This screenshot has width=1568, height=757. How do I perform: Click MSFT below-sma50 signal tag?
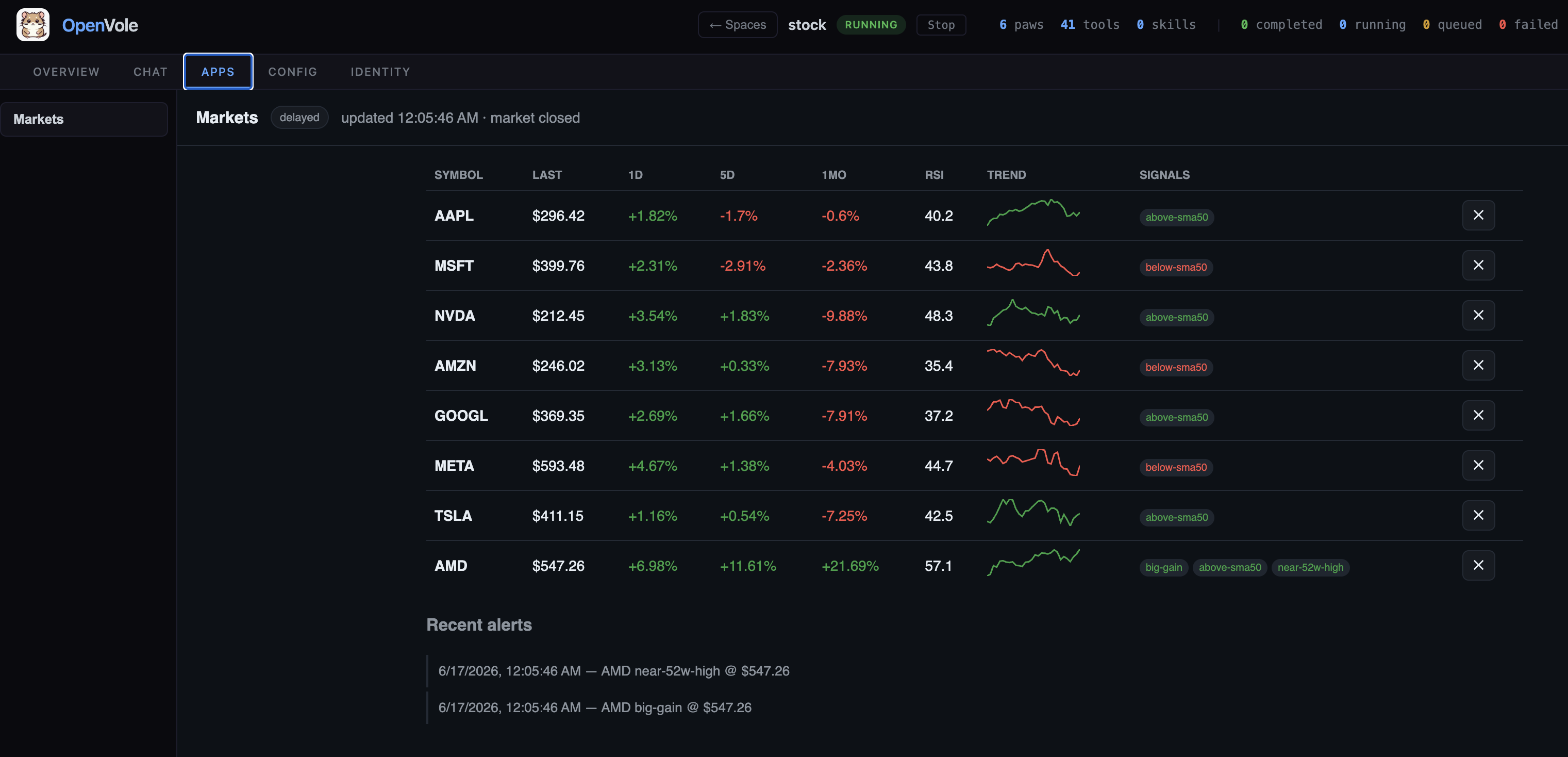pos(1175,267)
